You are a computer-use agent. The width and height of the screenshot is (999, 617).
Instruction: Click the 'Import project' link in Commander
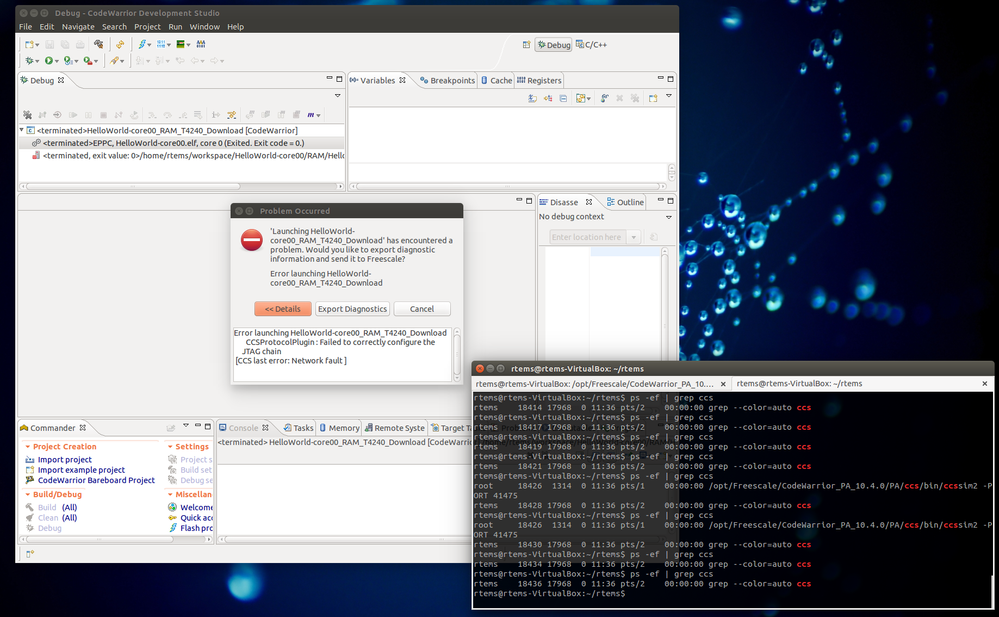tap(64, 460)
